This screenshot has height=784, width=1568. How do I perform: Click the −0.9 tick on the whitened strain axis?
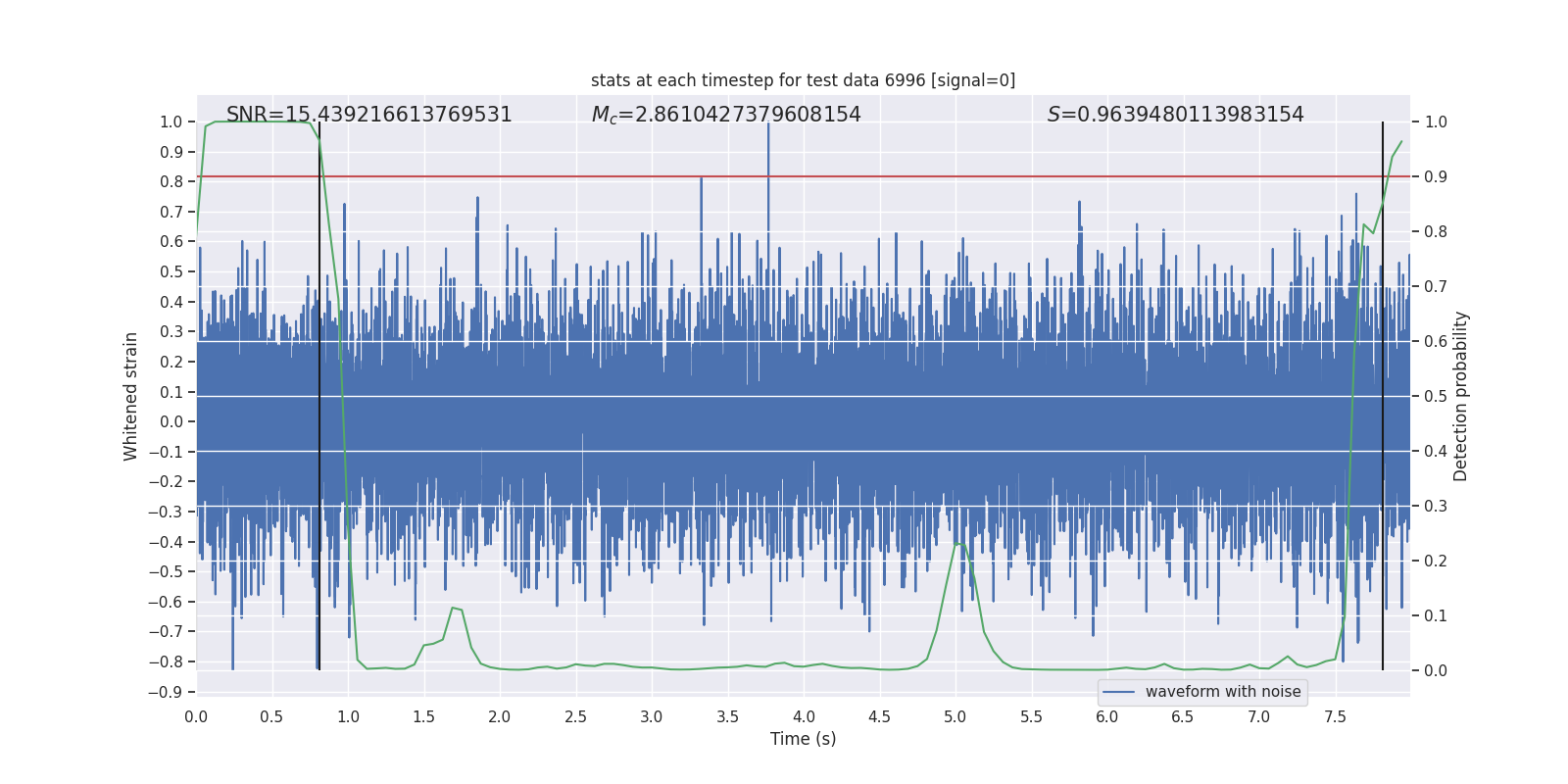click(166, 692)
